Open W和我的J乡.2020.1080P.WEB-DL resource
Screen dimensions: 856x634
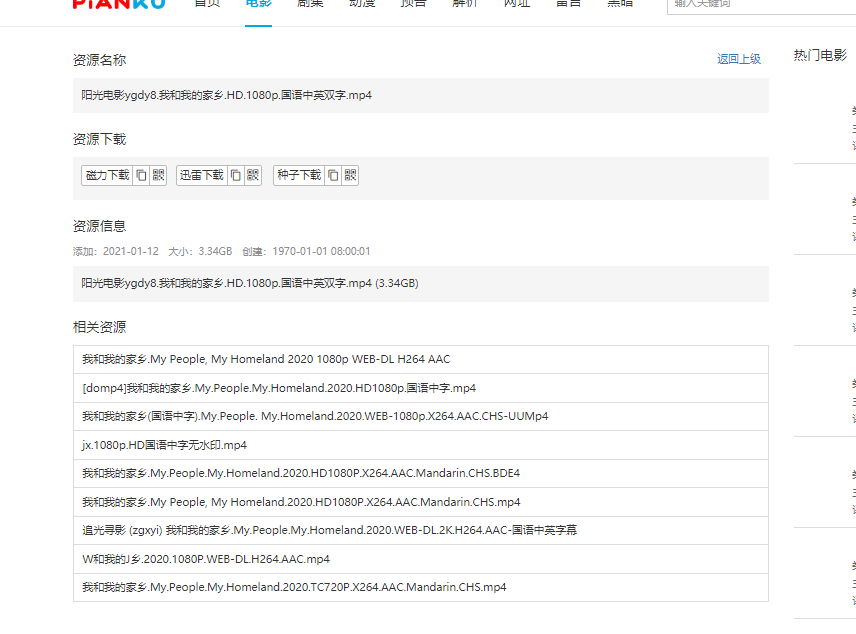(421, 559)
